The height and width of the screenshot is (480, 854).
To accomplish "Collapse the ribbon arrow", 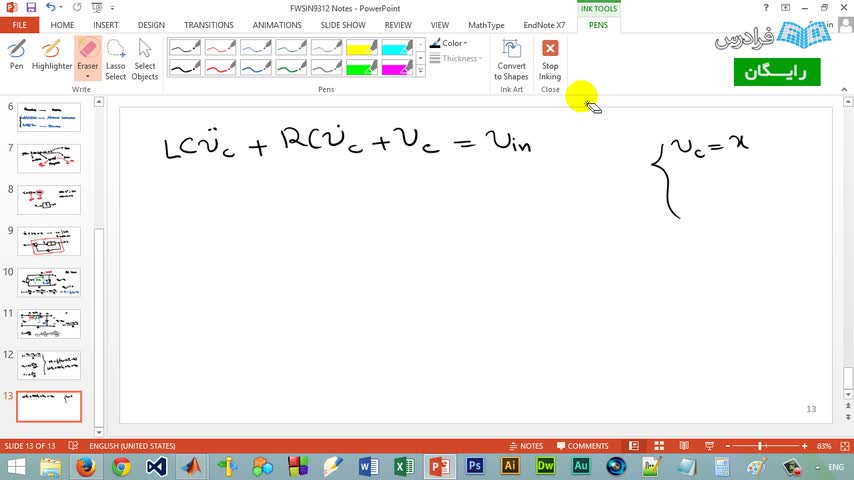I will pyautogui.click(x=844, y=89).
